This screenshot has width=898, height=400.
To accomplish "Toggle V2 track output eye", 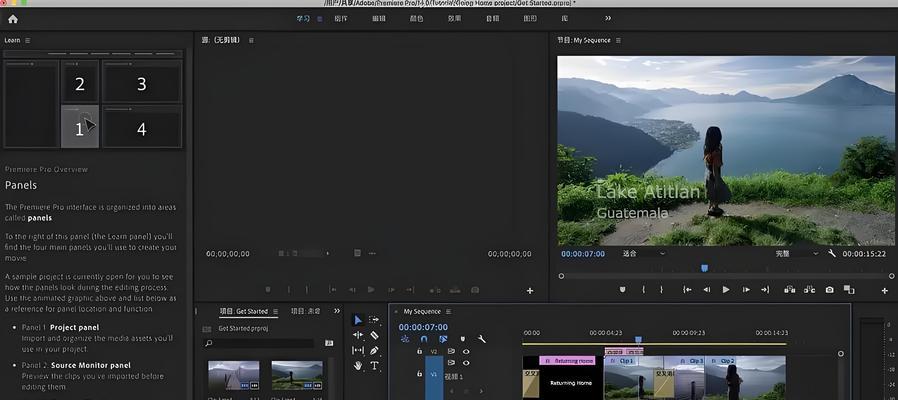I will 466,351.
